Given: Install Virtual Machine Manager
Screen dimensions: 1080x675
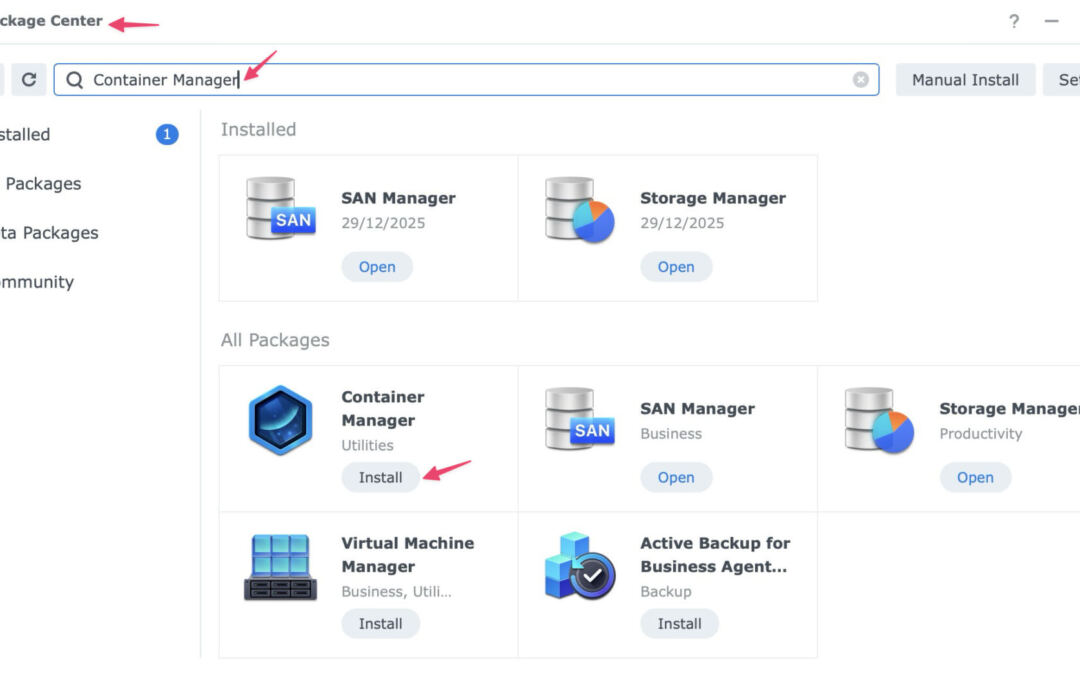Looking at the screenshot, I should [x=380, y=624].
